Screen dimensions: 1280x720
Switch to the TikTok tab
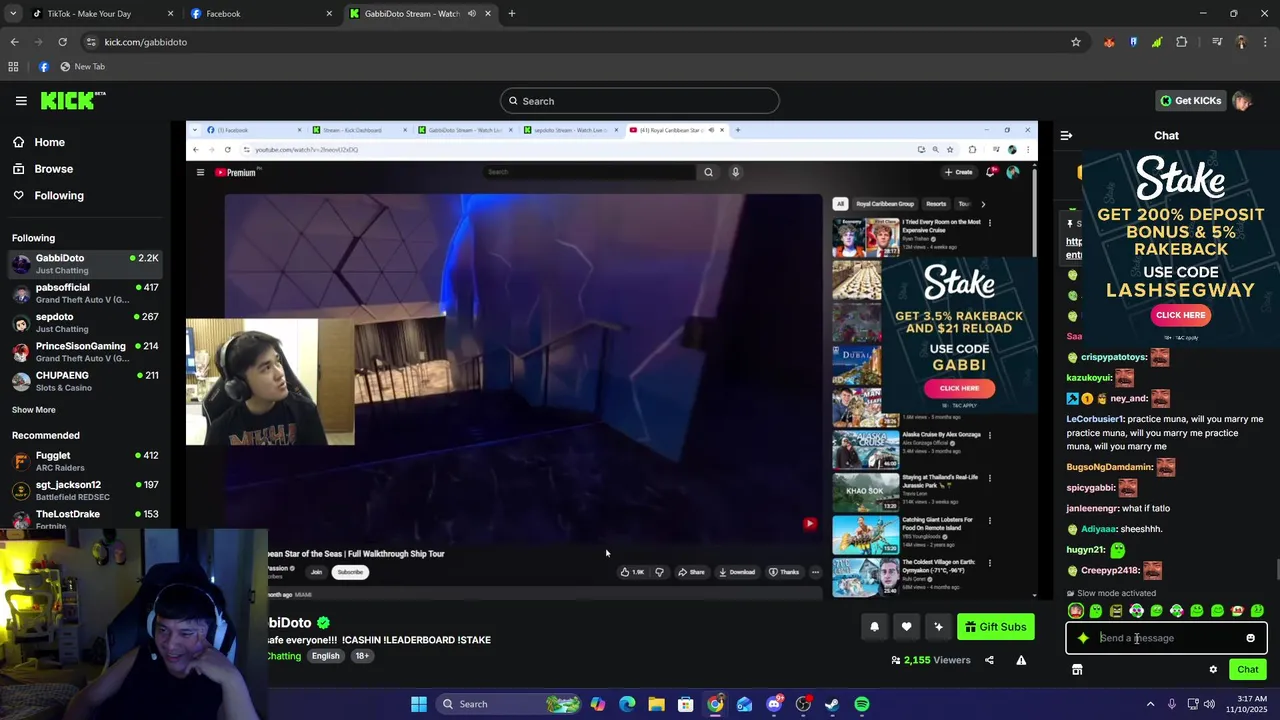tap(100, 14)
